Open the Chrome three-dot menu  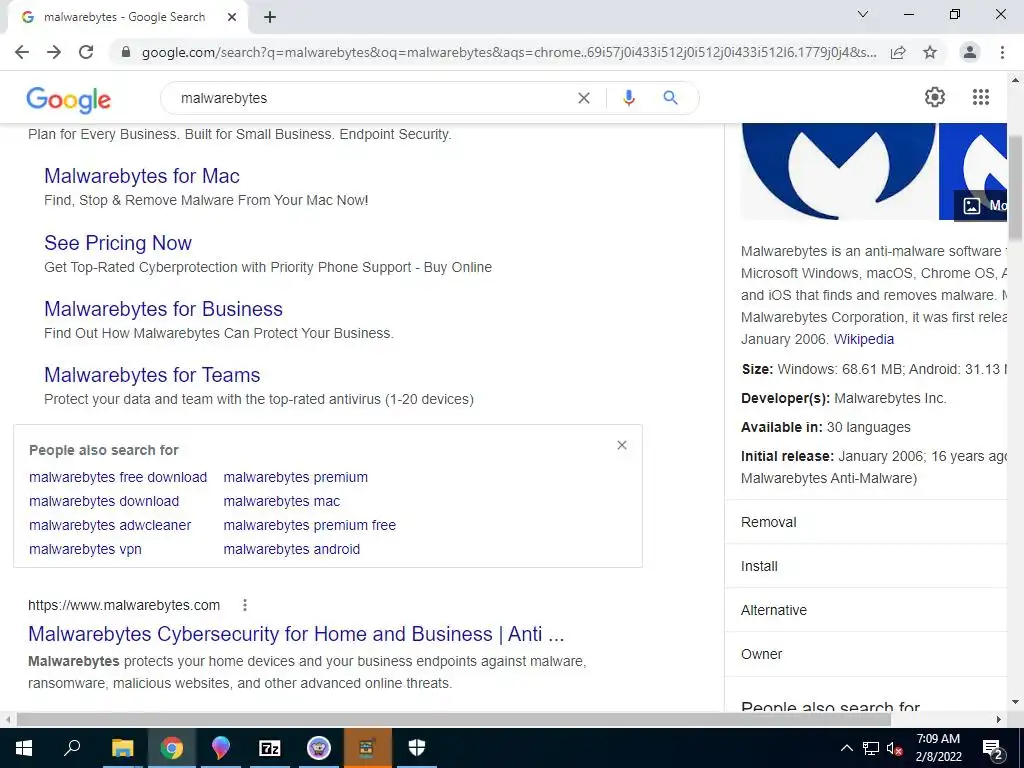coord(1002,52)
